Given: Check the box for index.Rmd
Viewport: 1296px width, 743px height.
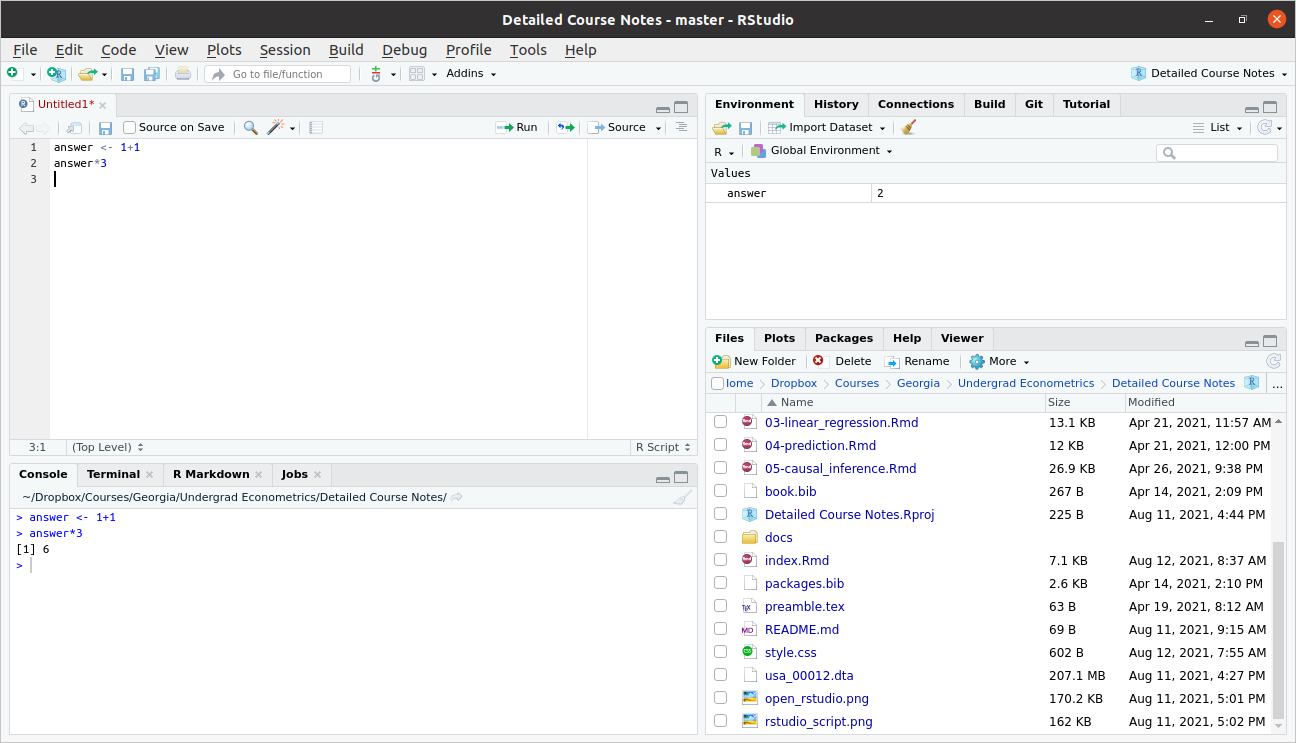Looking at the screenshot, I should click(720, 560).
